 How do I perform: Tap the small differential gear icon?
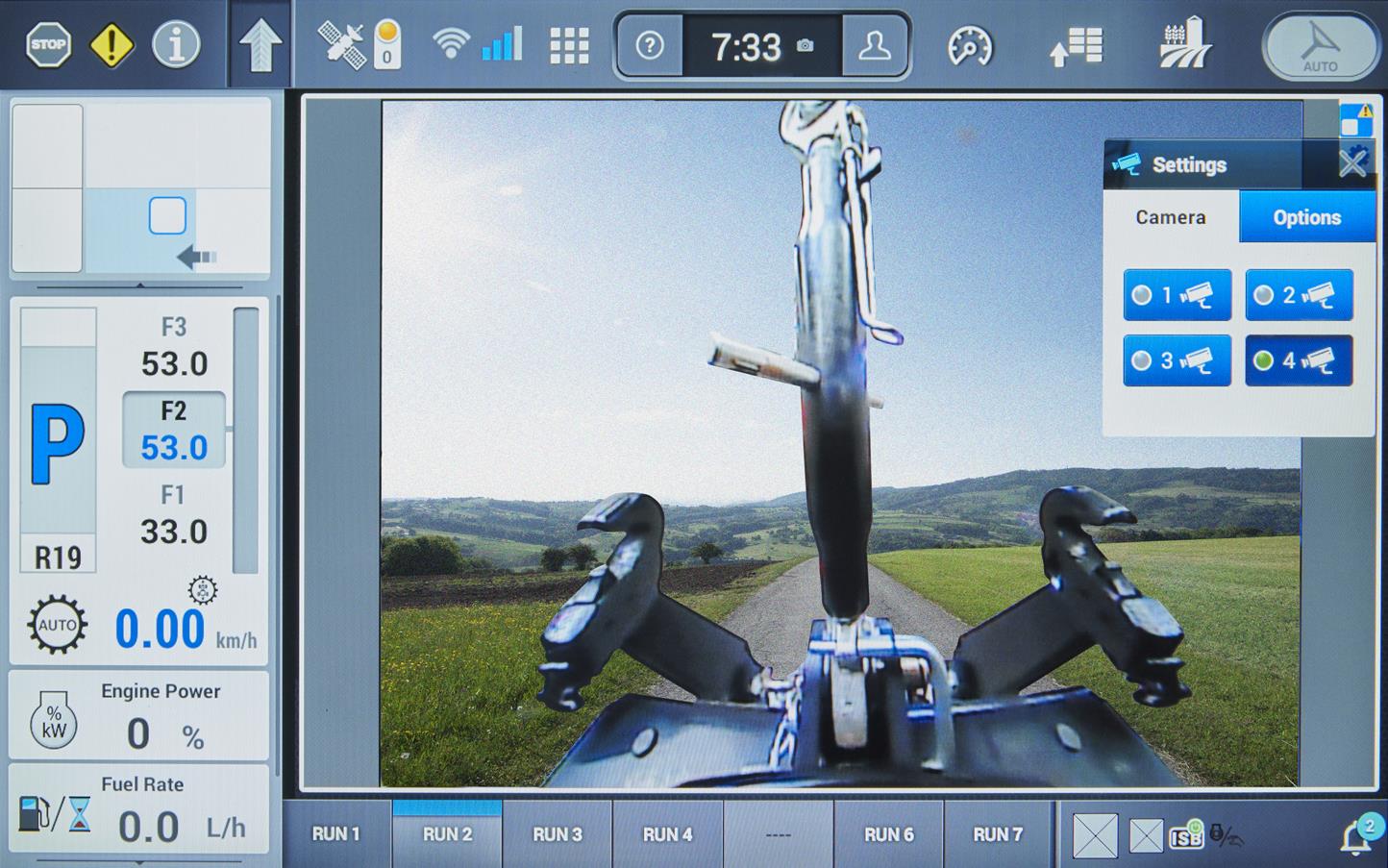[203, 589]
